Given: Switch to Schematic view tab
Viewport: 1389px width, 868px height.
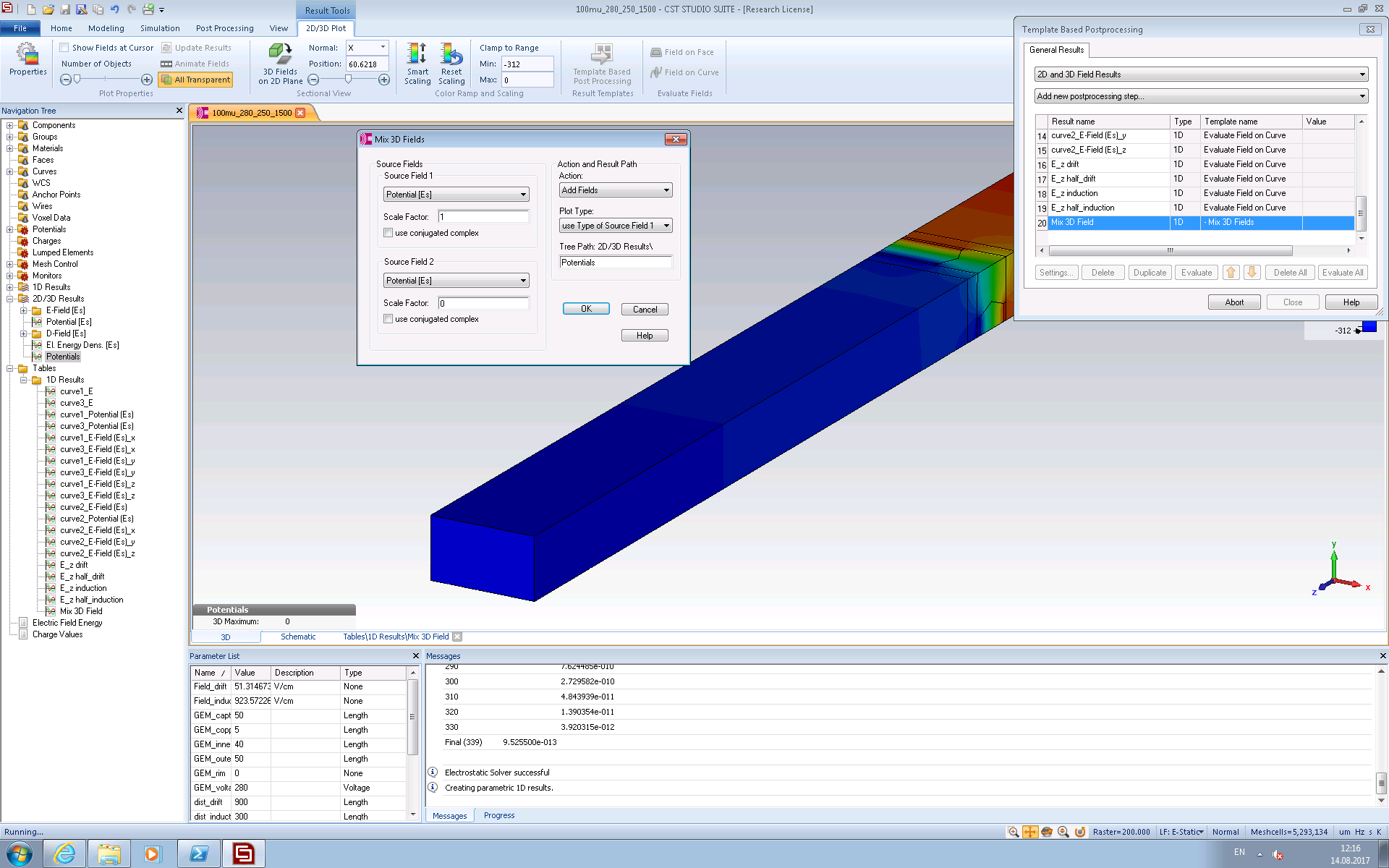Looking at the screenshot, I should [298, 637].
